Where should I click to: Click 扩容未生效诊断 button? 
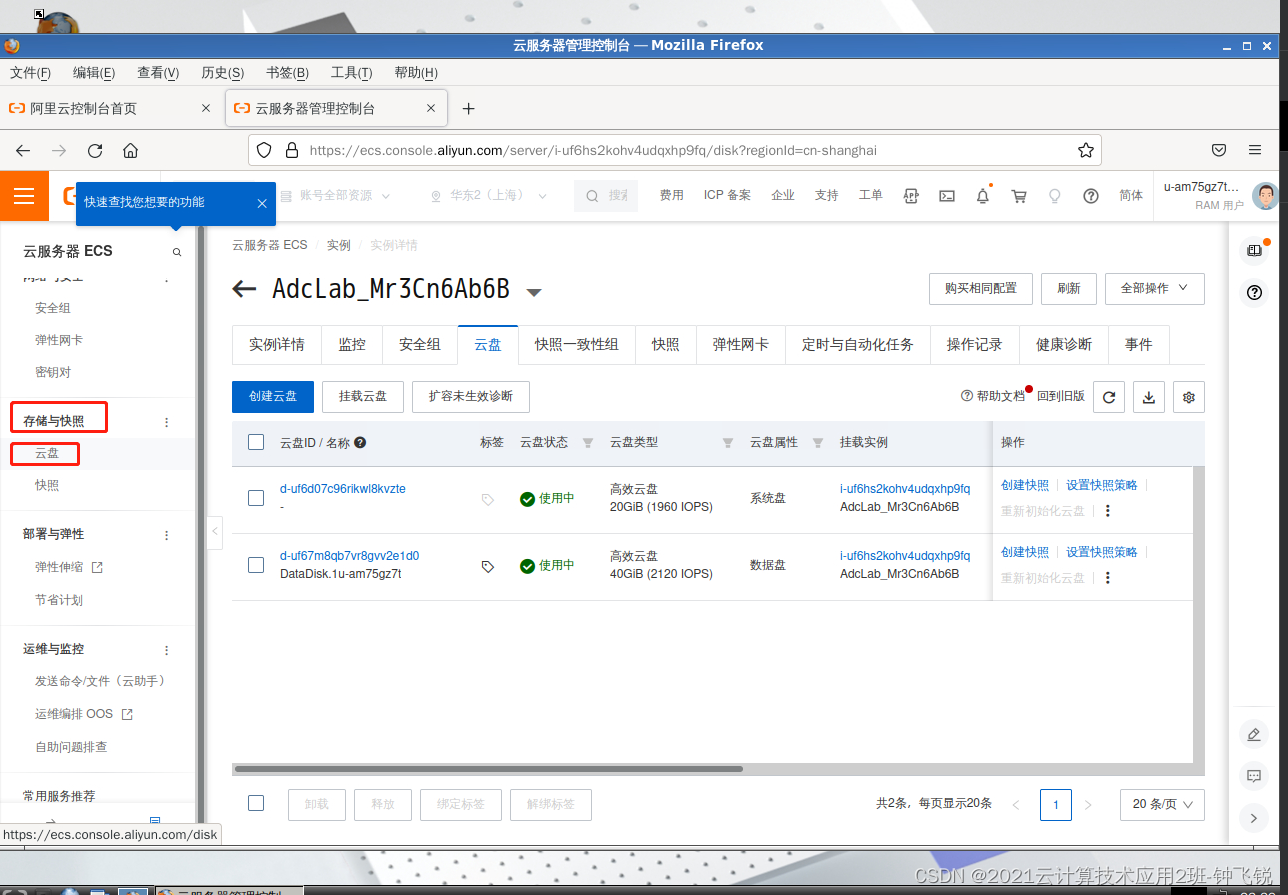(471, 396)
